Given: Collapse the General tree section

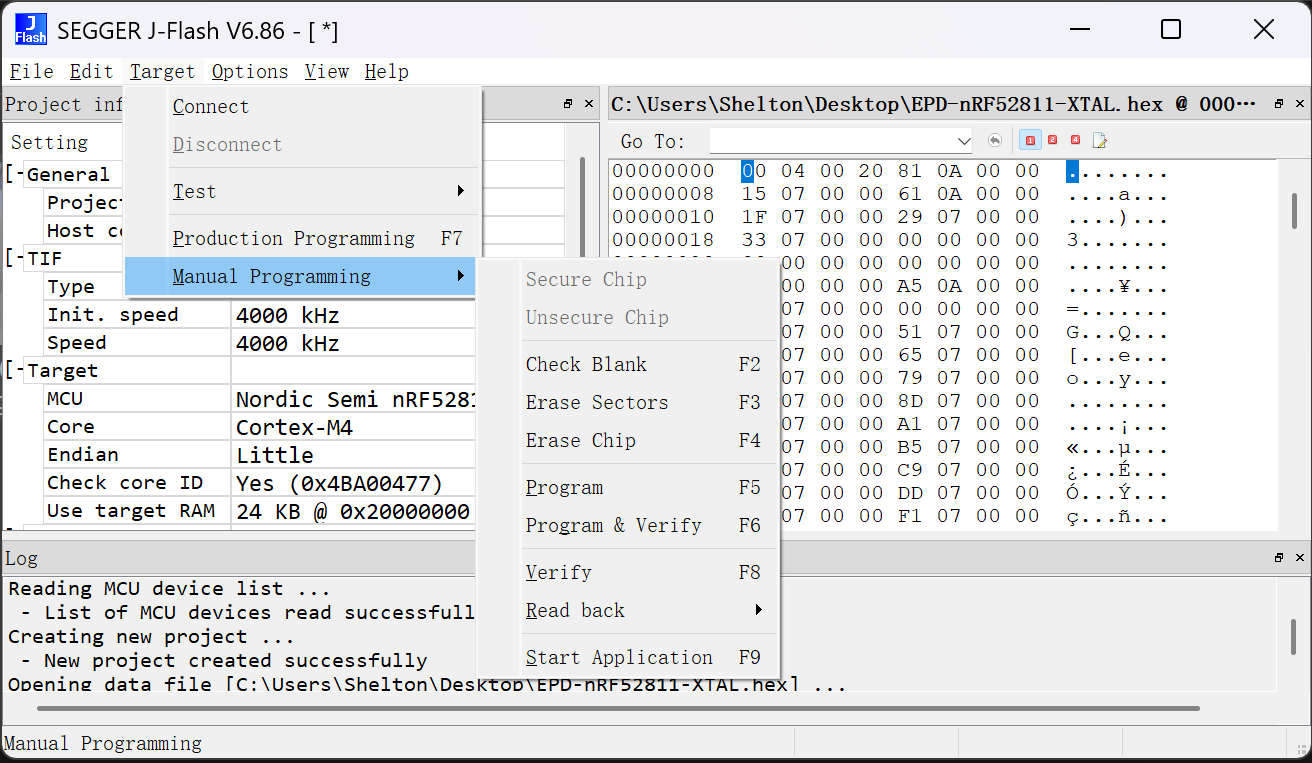Looking at the screenshot, I should pyautogui.click(x=16, y=175).
